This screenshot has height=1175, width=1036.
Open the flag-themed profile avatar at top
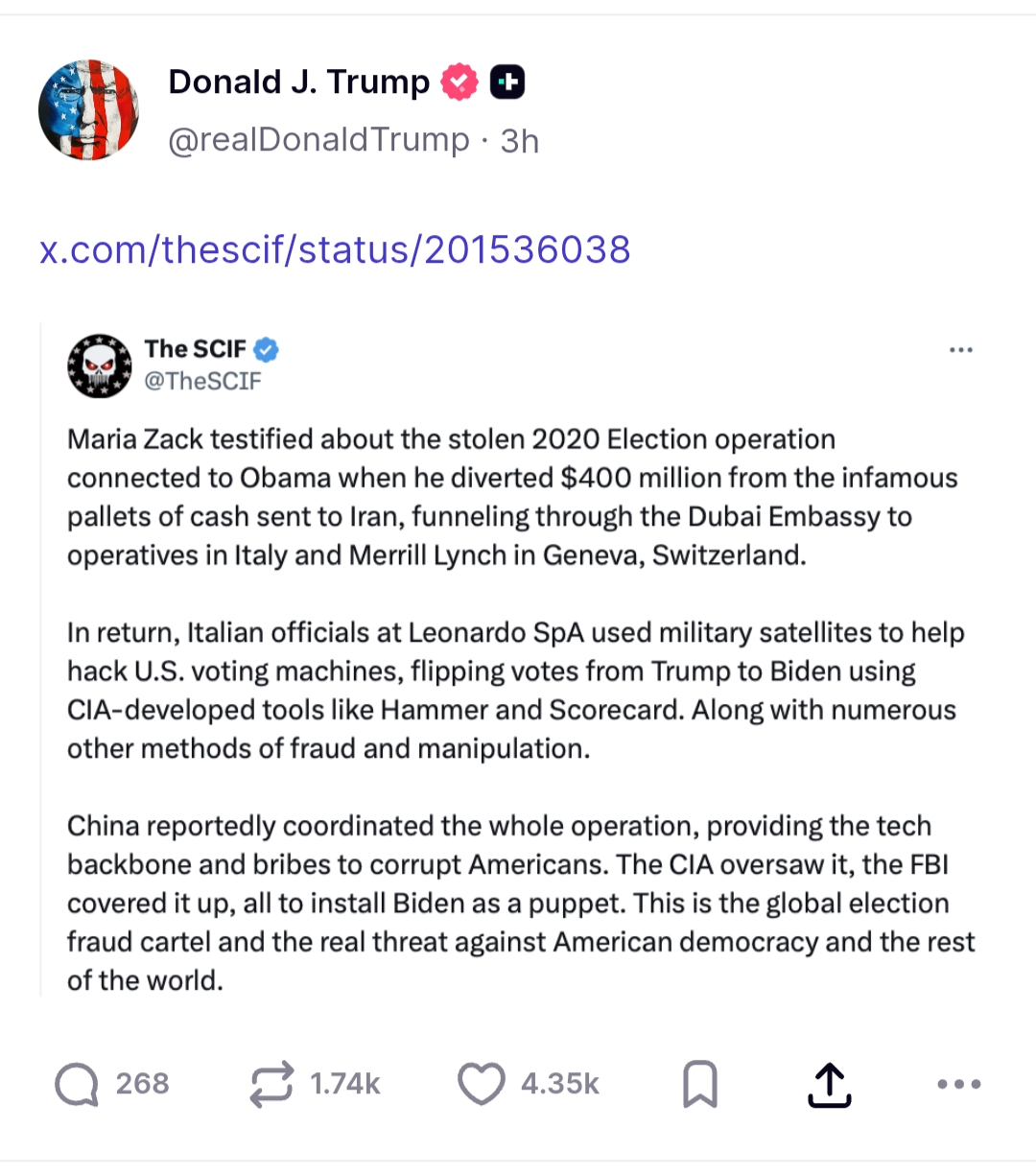(88, 109)
